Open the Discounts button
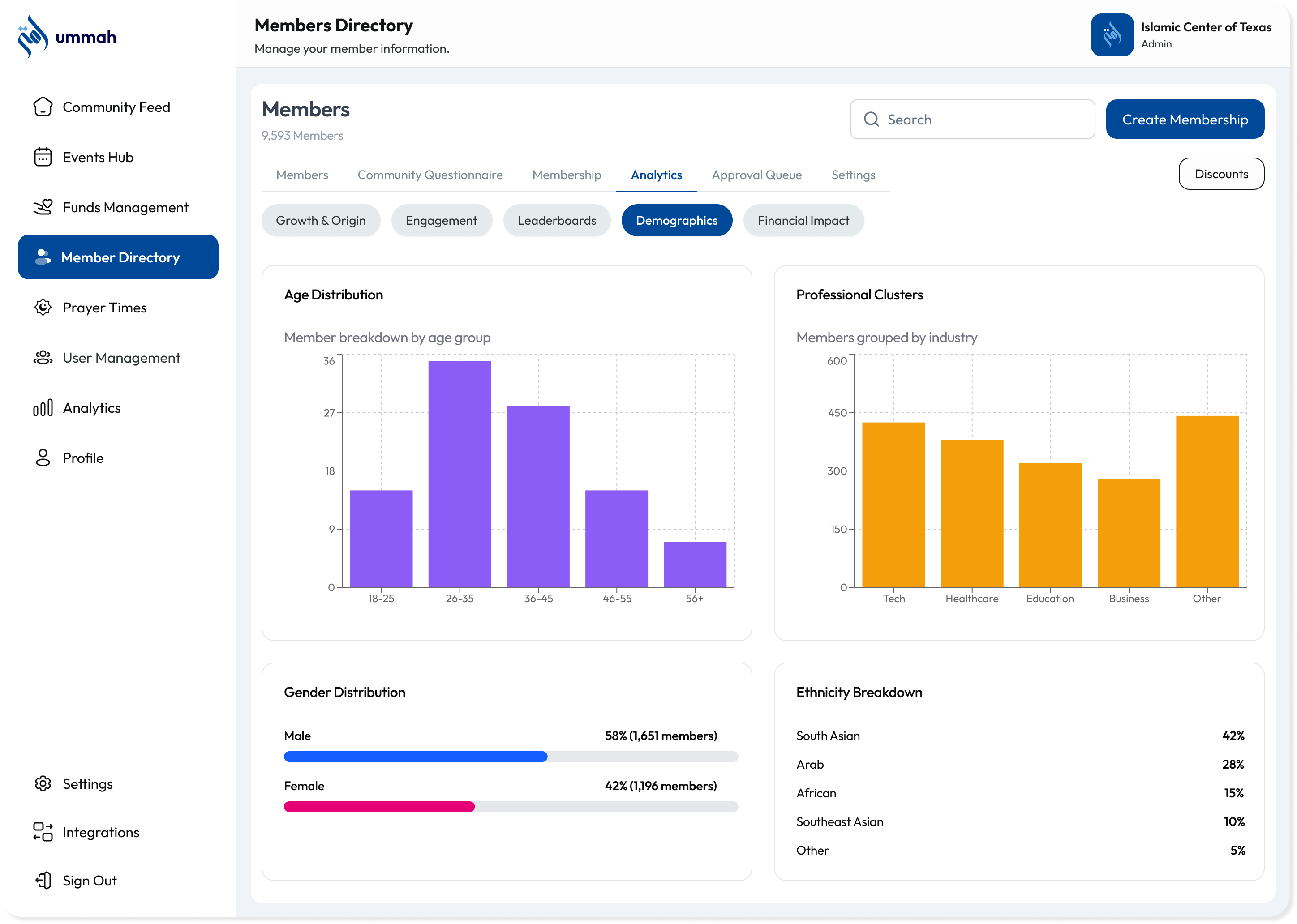Image resolution: width=1297 pixels, height=924 pixels. pos(1221,174)
